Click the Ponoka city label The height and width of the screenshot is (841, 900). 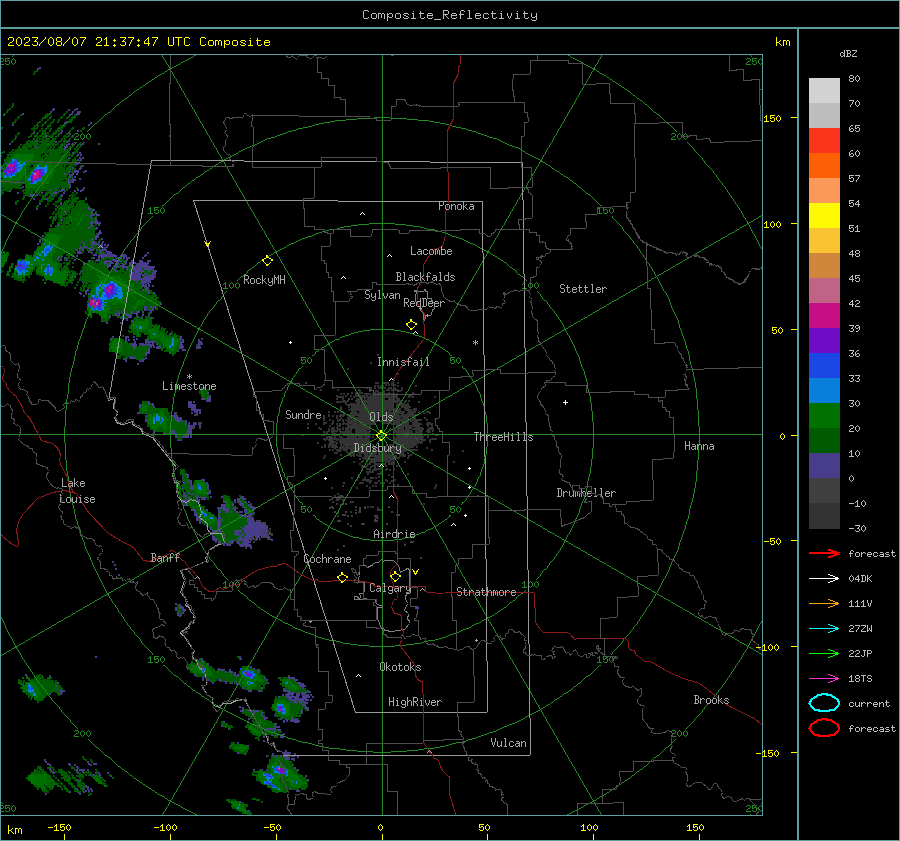pyautogui.click(x=456, y=206)
